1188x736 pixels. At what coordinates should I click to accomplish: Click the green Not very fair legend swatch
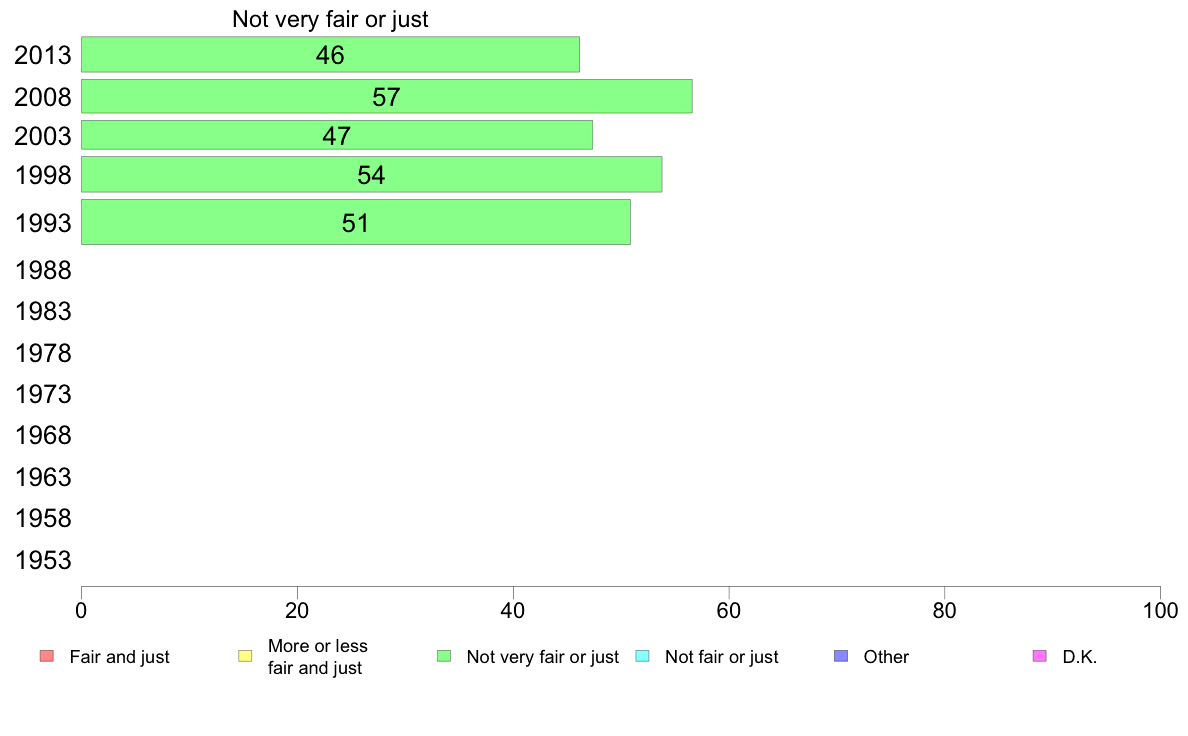click(444, 656)
